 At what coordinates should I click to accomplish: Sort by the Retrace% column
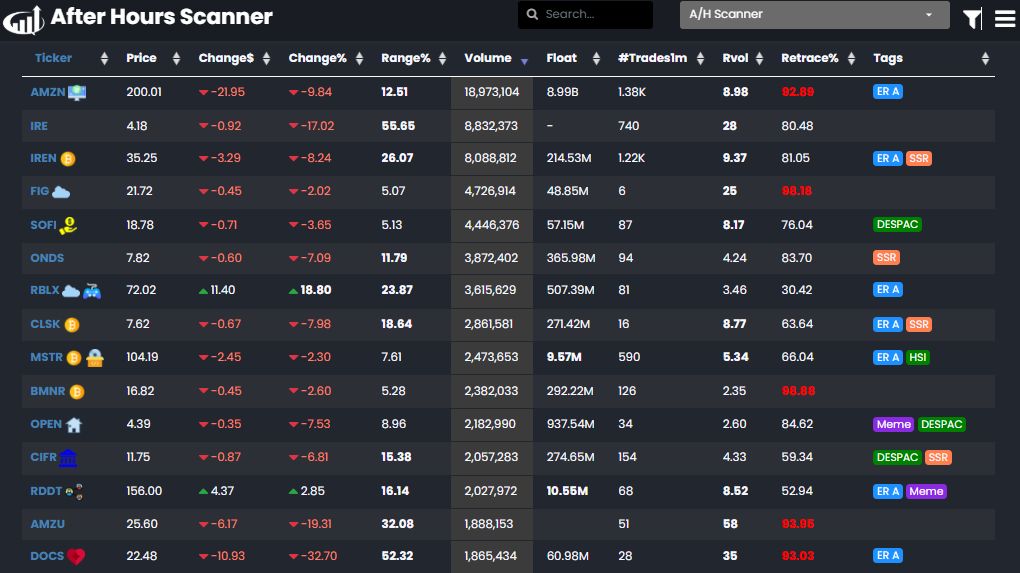coord(851,59)
